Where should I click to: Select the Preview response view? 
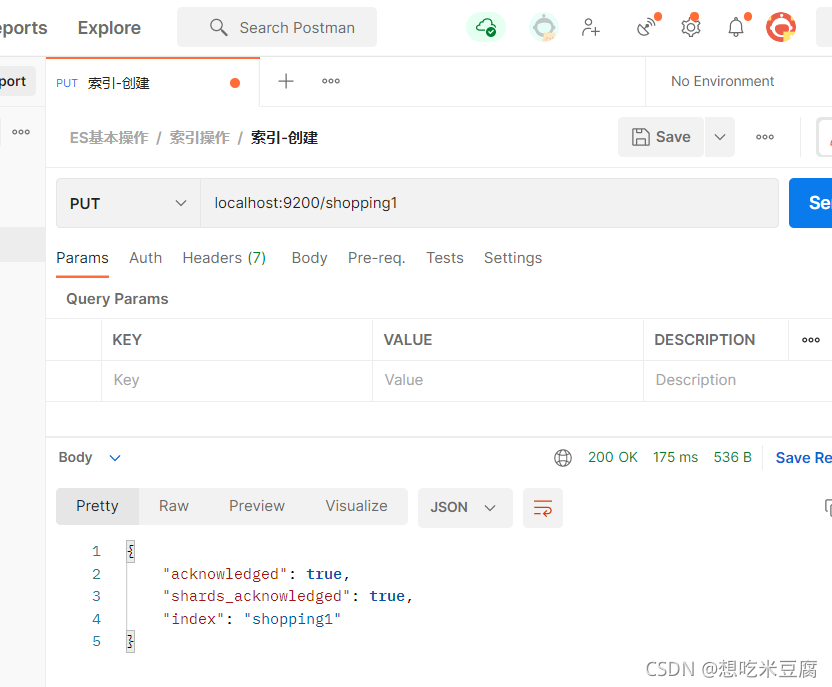[x=257, y=506]
